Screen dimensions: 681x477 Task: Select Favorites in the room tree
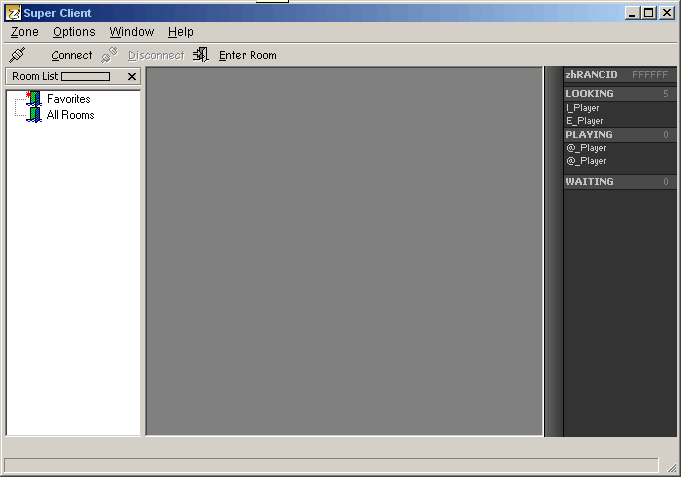69,99
